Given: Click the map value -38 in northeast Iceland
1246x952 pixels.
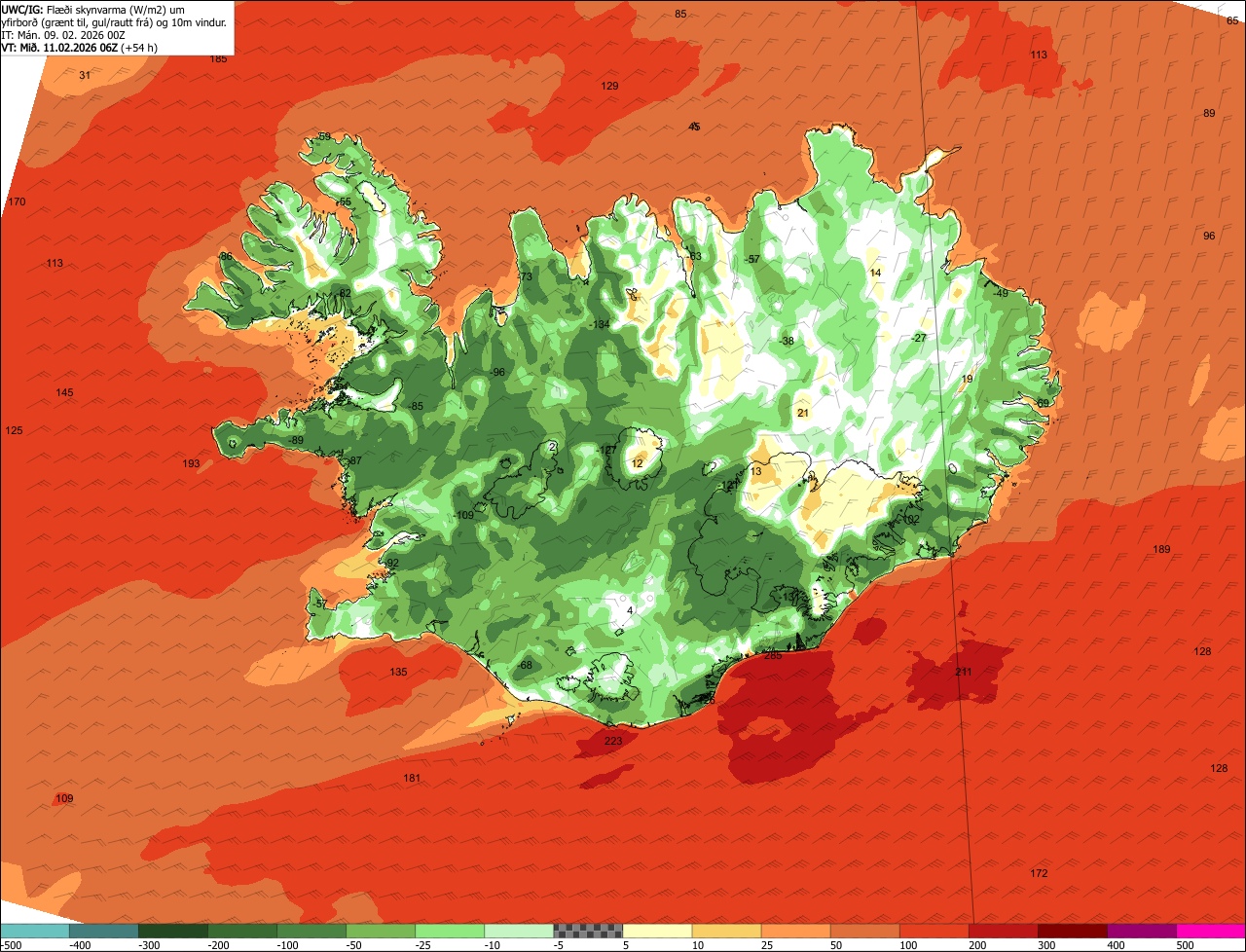Looking at the screenshot, I should pyautogui.click(x=787, y=341).
